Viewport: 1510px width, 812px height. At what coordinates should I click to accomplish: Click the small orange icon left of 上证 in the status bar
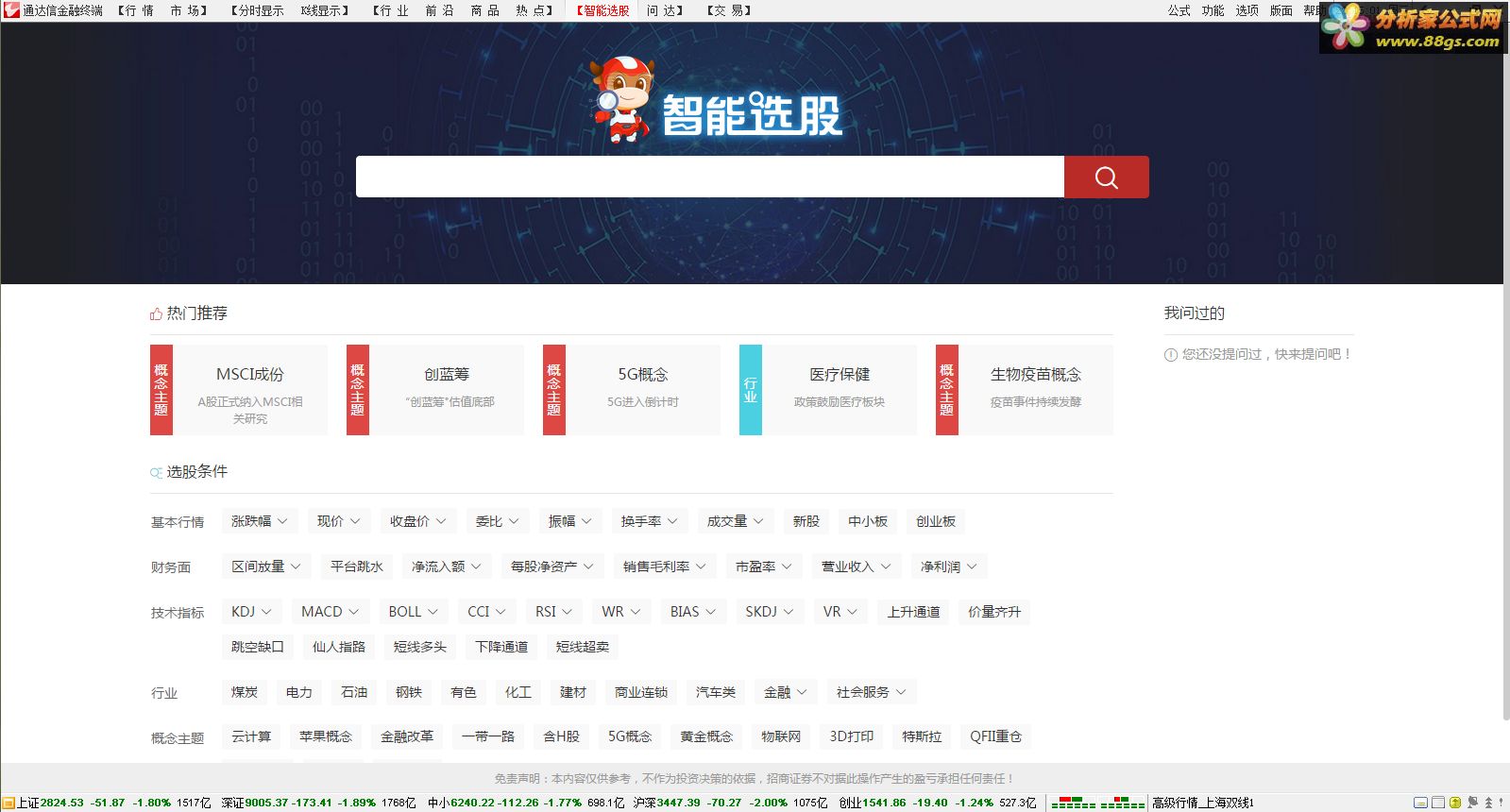[x=8, y=803]
